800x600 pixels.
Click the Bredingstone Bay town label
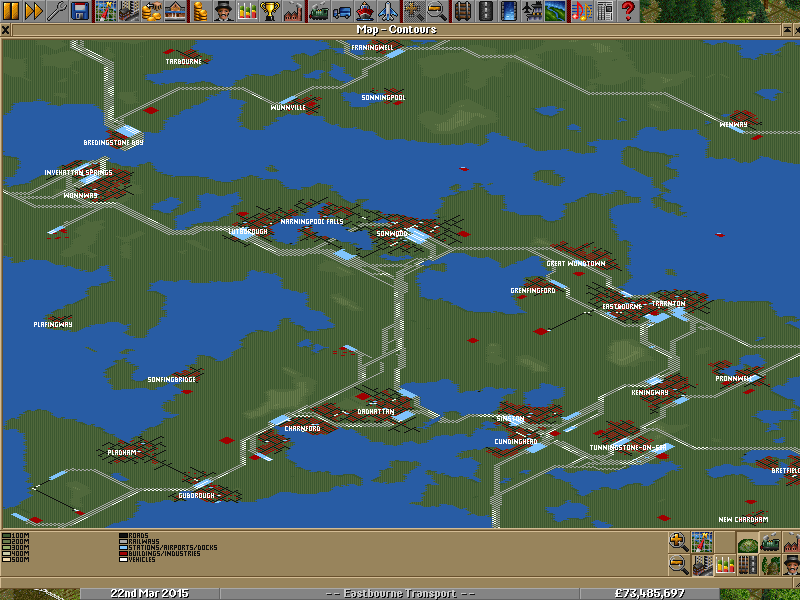click(113, 142)
